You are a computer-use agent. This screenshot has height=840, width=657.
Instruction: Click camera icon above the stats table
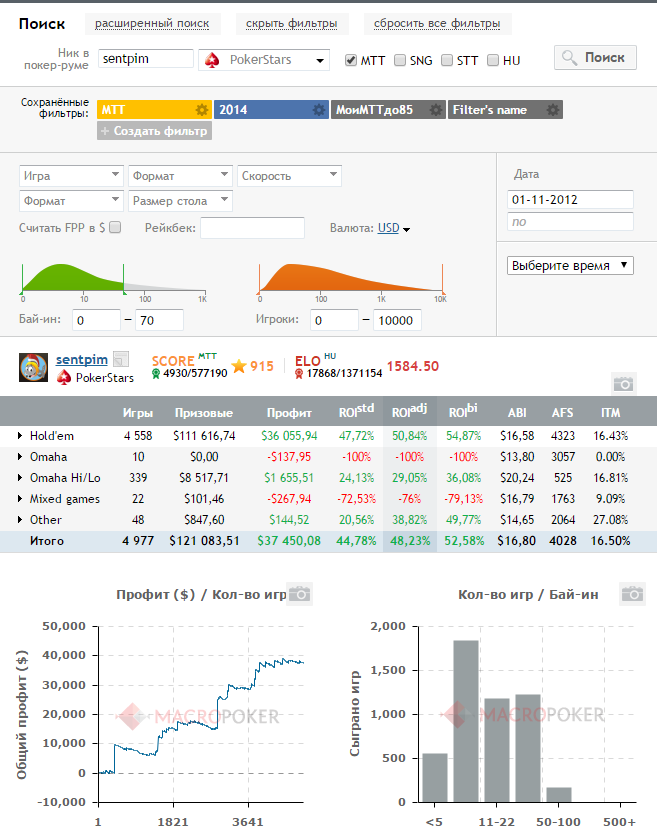[624, 384]
